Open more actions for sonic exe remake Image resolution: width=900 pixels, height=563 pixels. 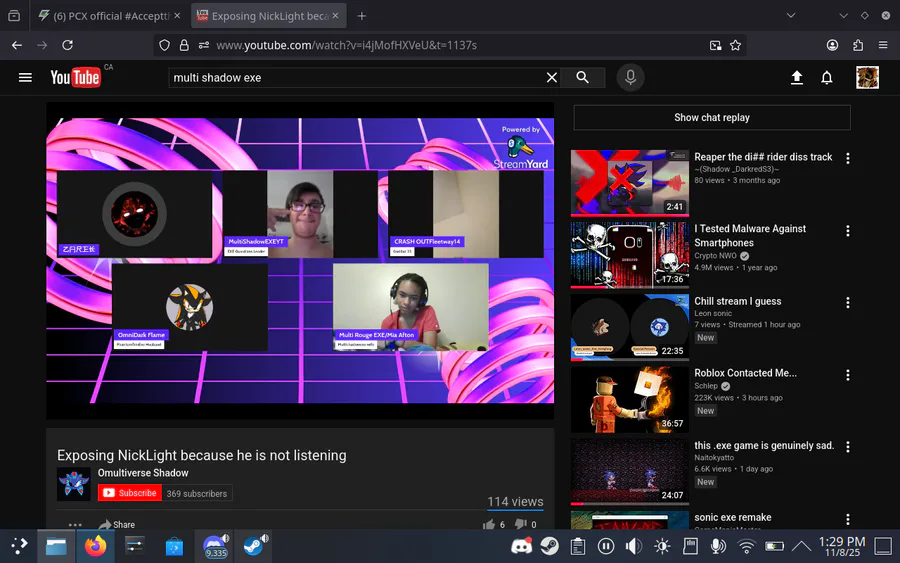(848, 519)
